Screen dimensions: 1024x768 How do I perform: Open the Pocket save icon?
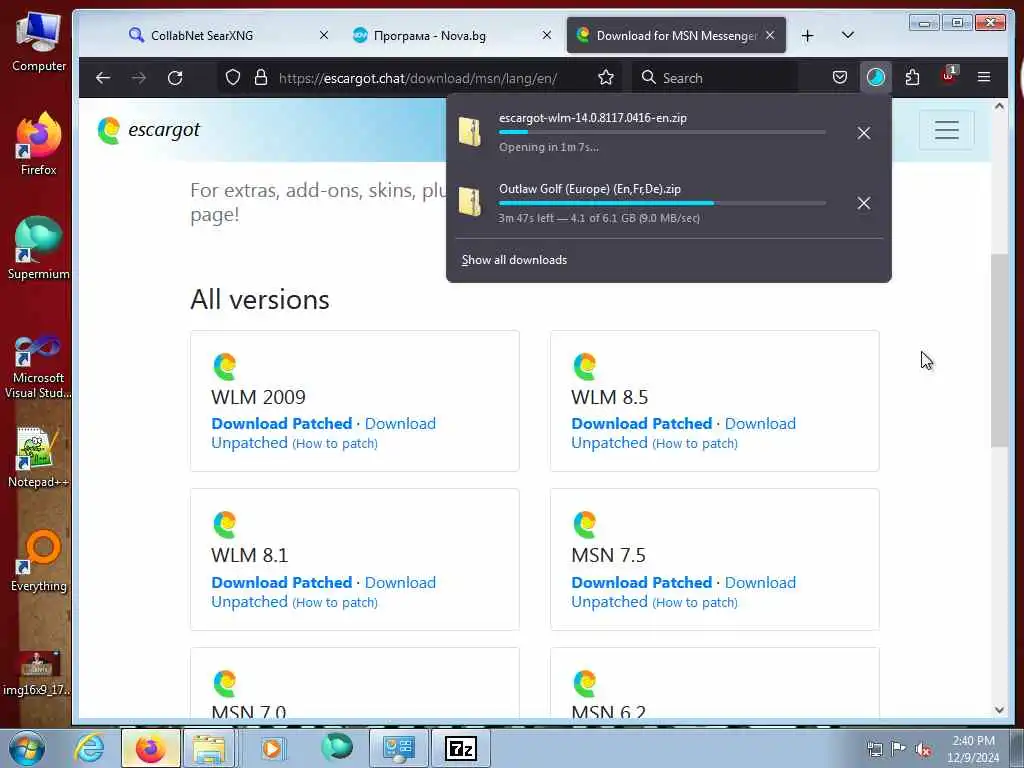(x=840, y=78)
